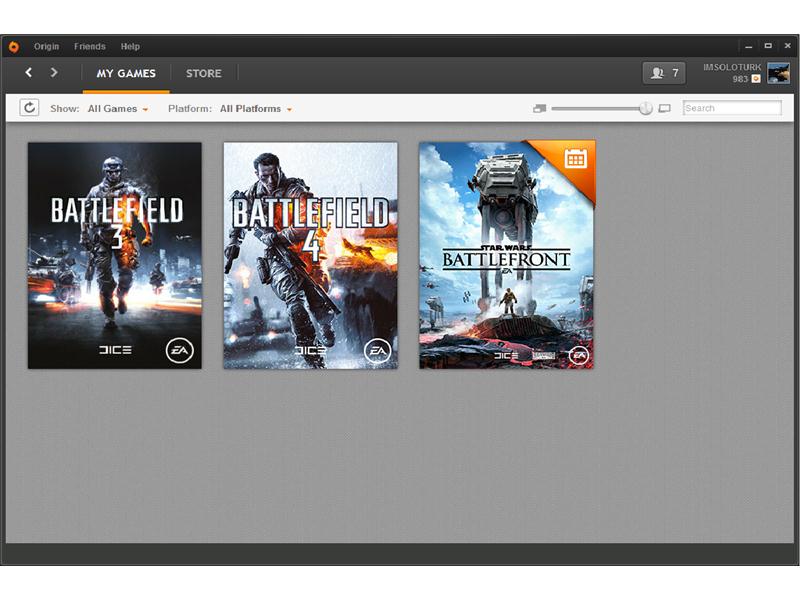Click the pre-order calendar badge on Battlefront
The height and width of the screenshot is (600, 800).
click(x=575, y=159)
